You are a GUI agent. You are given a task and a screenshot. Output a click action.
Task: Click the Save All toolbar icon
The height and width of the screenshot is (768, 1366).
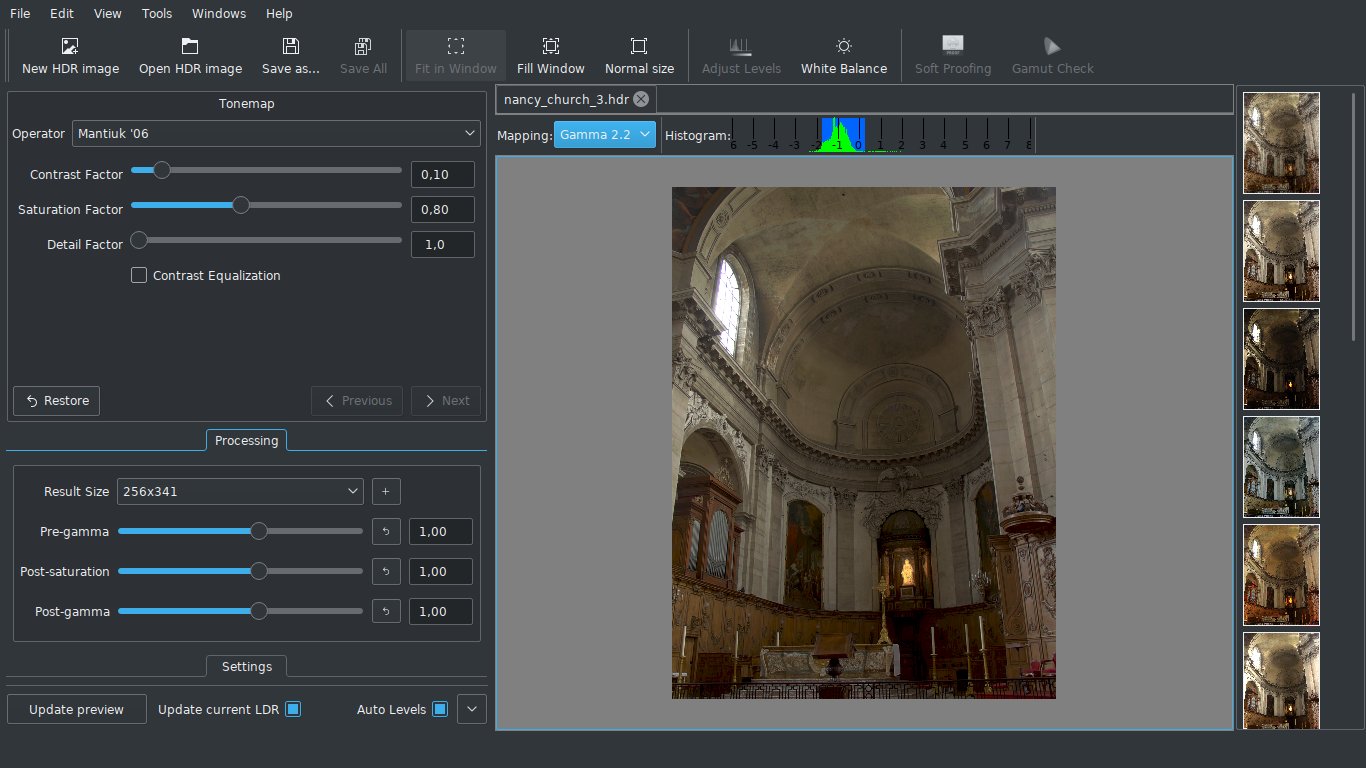tap(363, 55)
